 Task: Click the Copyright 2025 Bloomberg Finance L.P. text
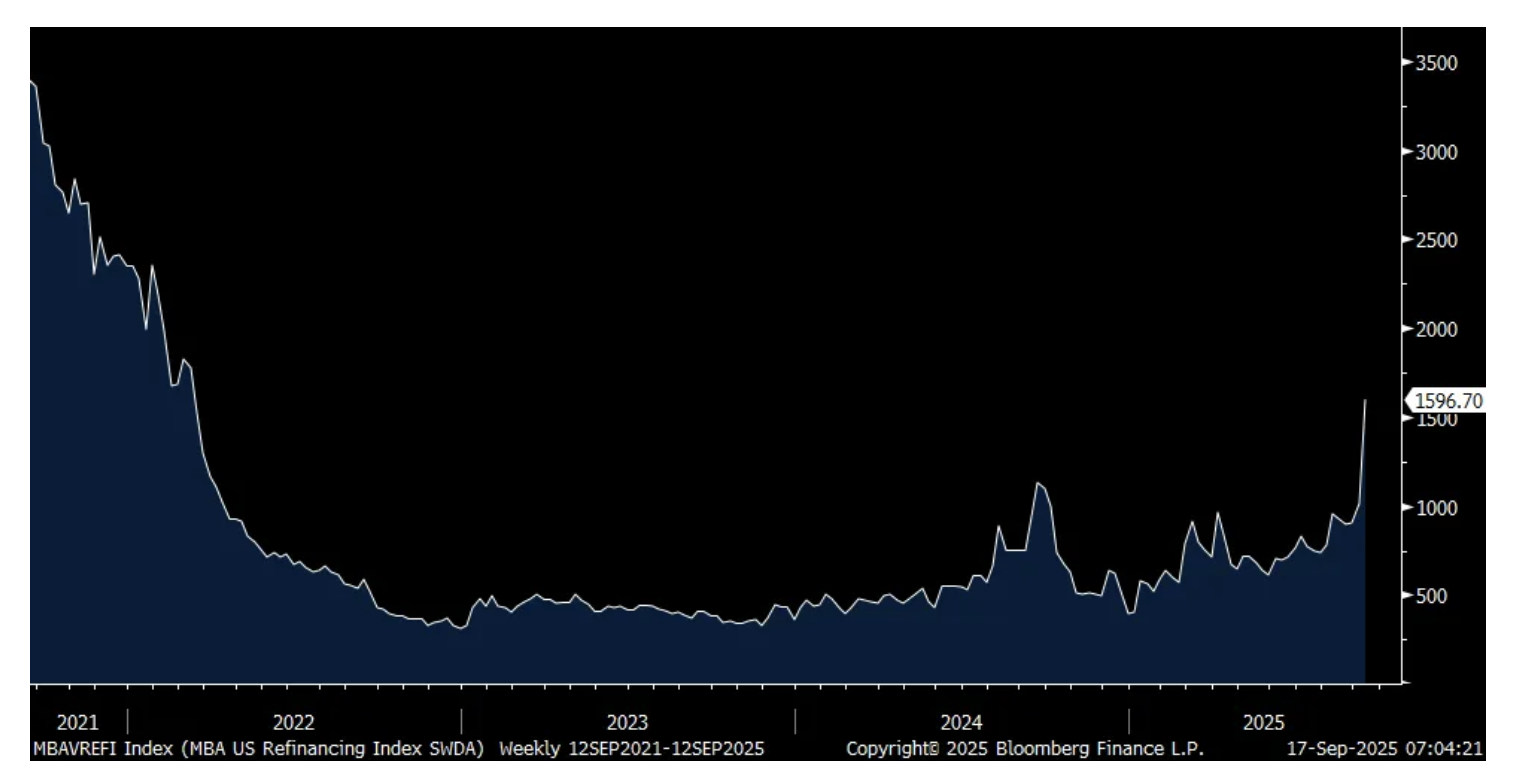(1025, 748)
